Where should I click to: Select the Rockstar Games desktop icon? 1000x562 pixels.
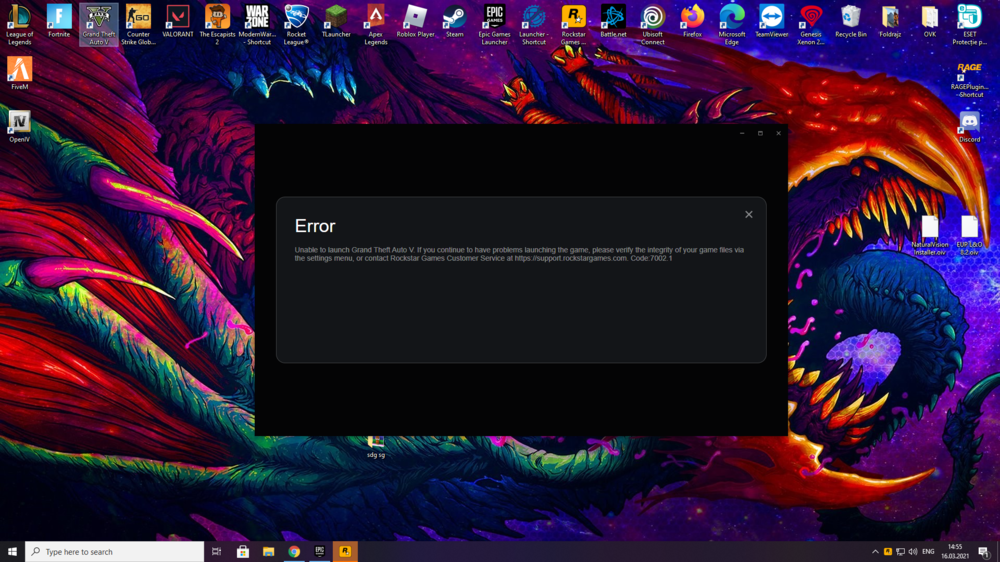pyautogui.click(x=573, y=24)
